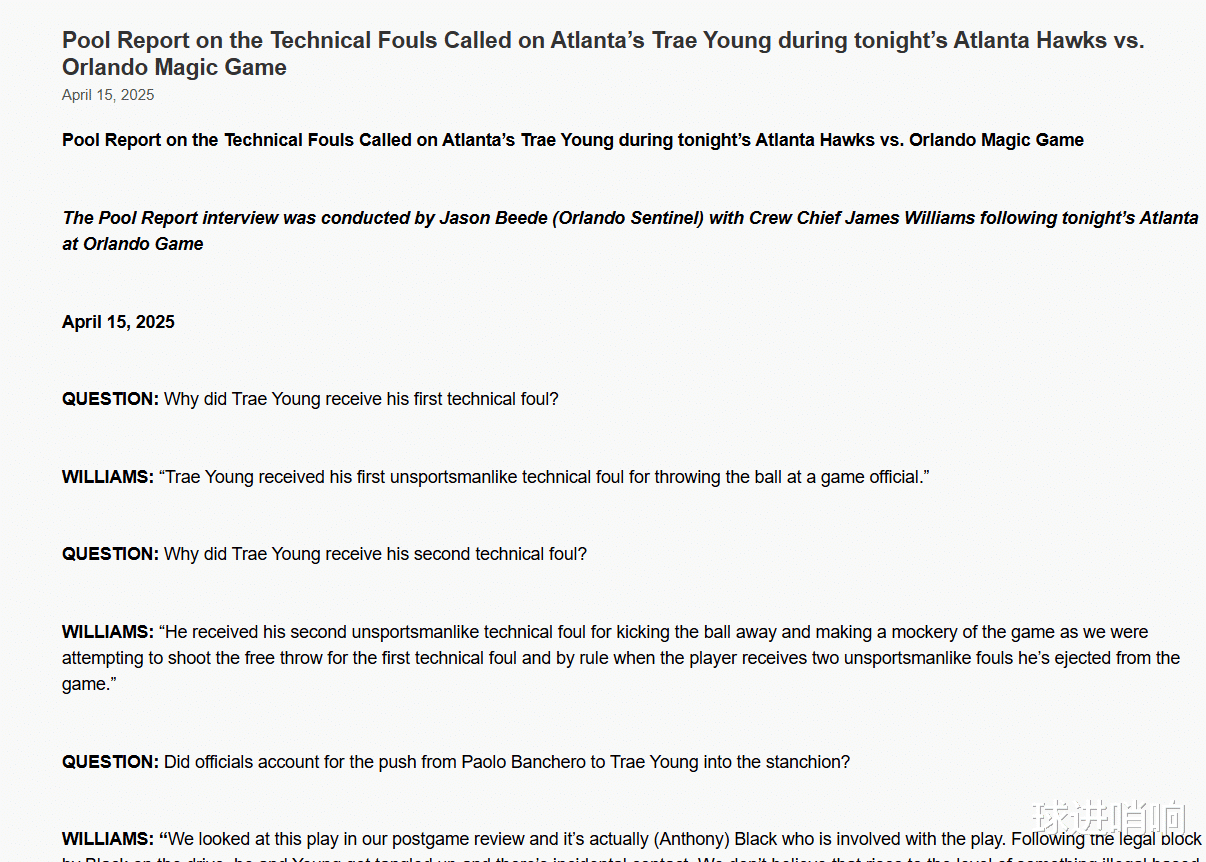Click Paolo Banchero's name in the third question
Screen dimensions: 1206x862
click(523, 762)
